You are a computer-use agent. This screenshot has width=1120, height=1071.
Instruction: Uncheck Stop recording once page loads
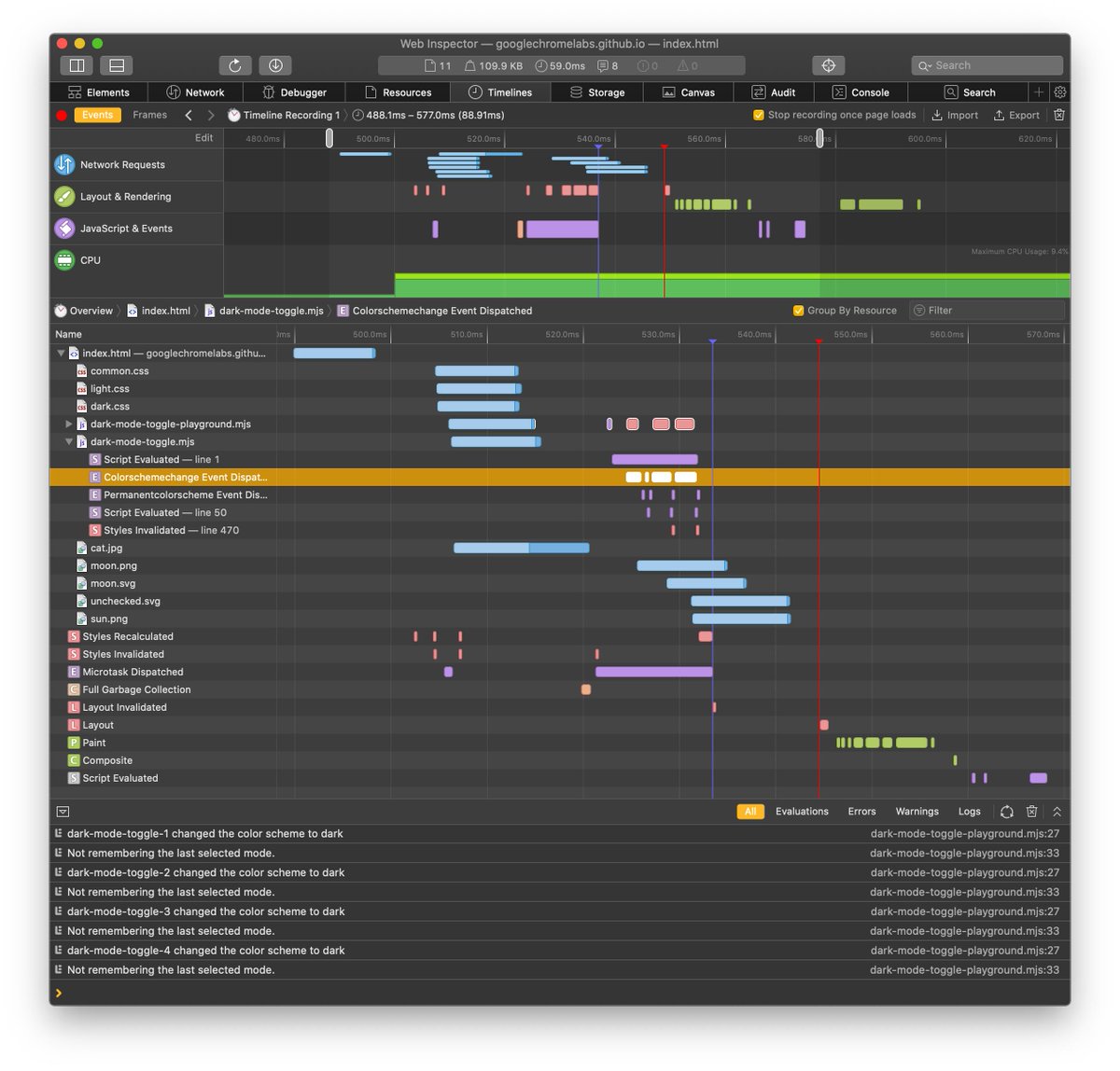(x=759, y=116)
